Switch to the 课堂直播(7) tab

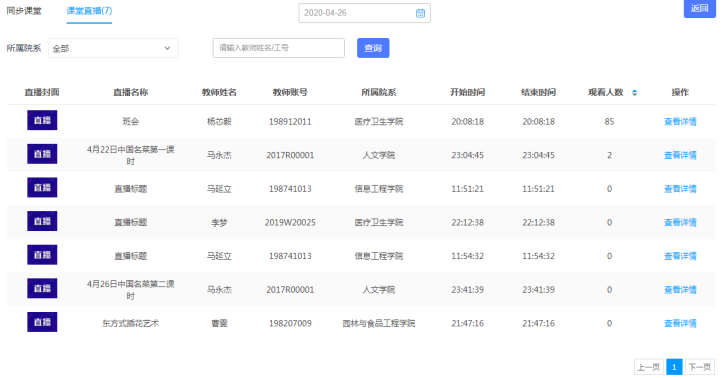point(89,11)
